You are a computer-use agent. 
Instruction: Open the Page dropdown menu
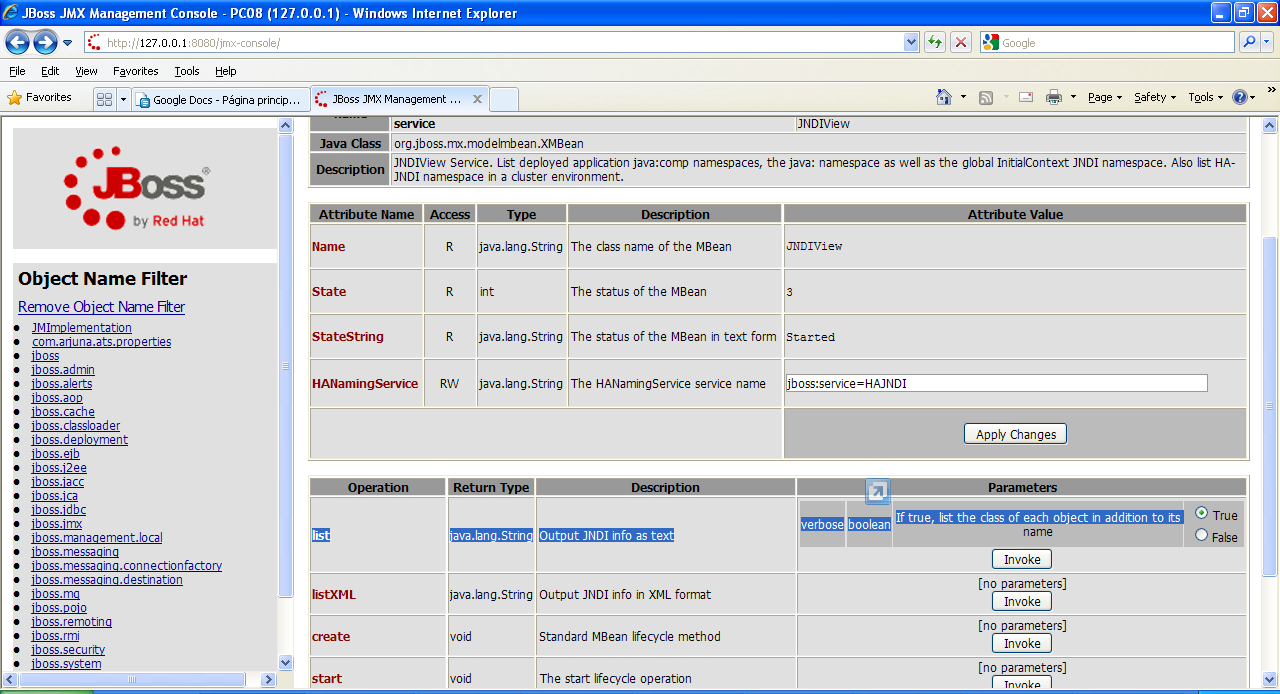1098,96
